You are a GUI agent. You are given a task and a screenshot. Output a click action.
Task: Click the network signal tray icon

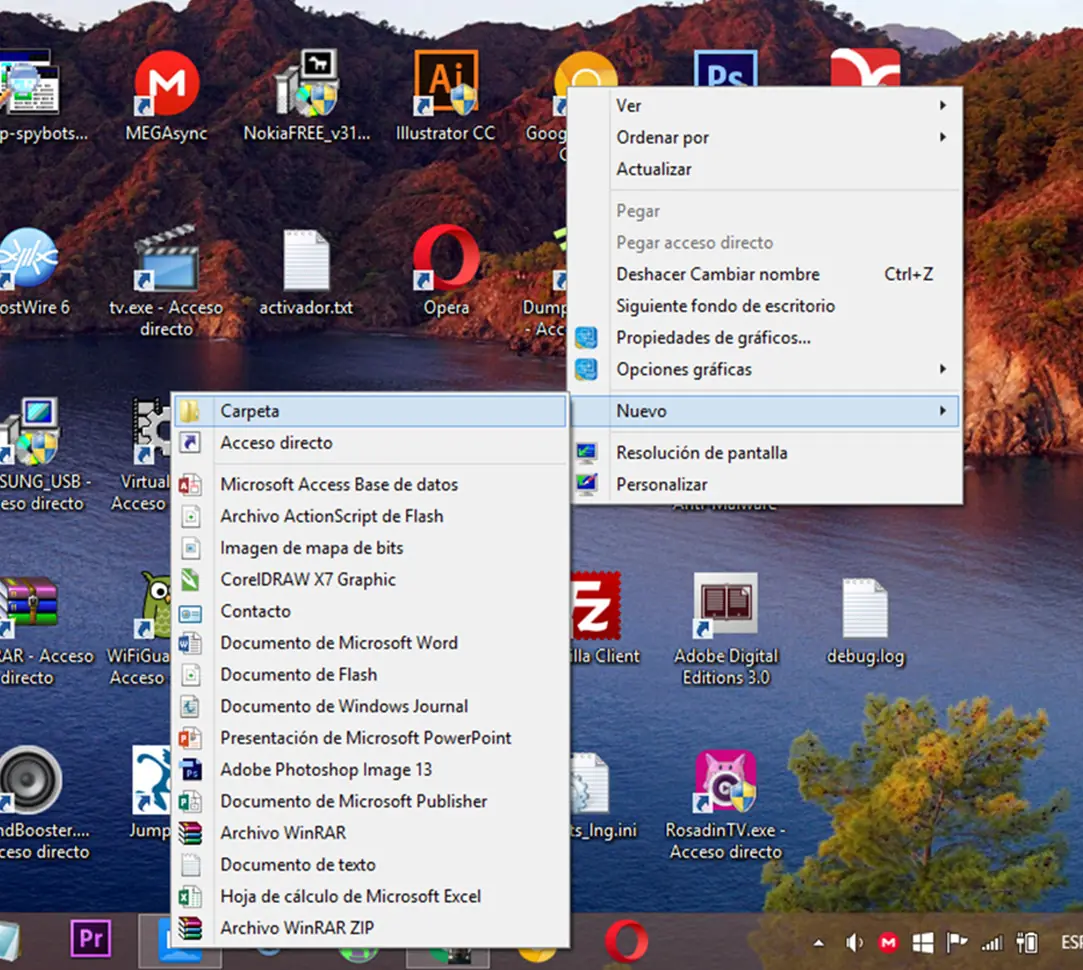(992, 942)
